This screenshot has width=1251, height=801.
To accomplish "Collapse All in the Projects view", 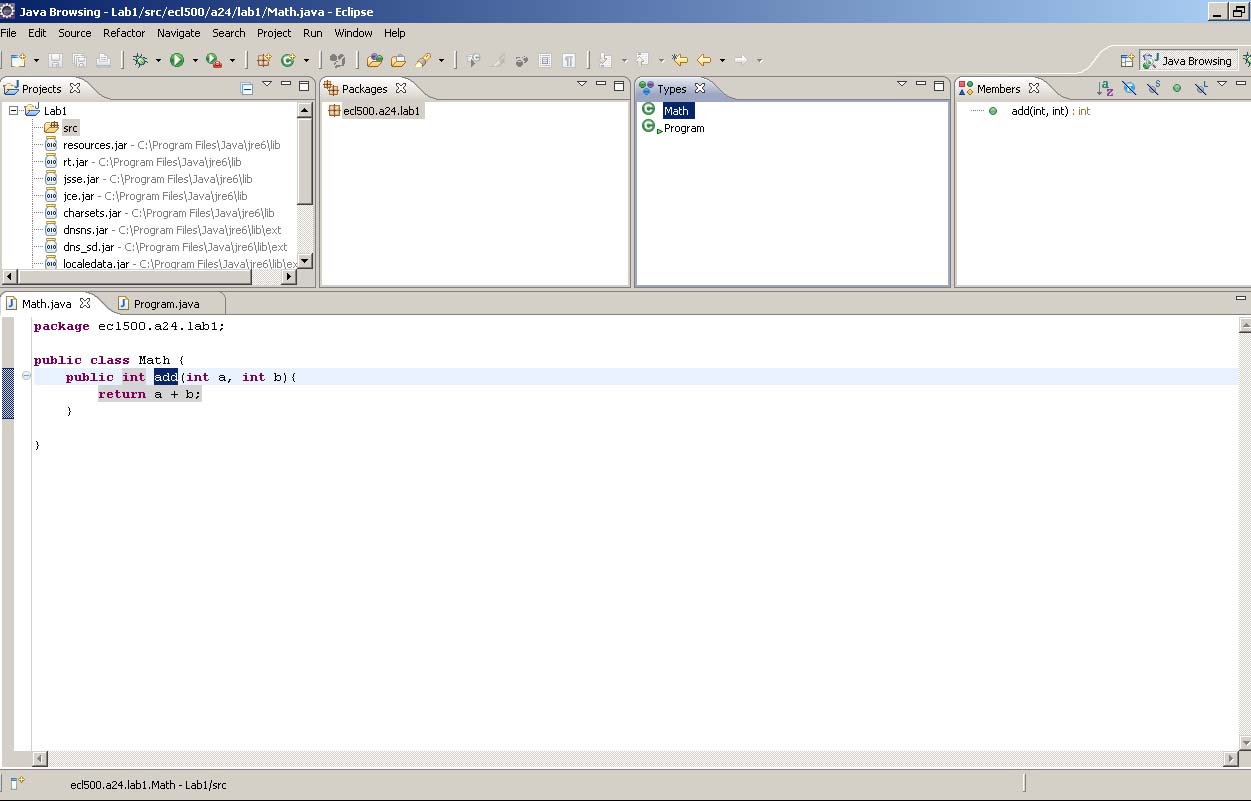I will 247,88.
